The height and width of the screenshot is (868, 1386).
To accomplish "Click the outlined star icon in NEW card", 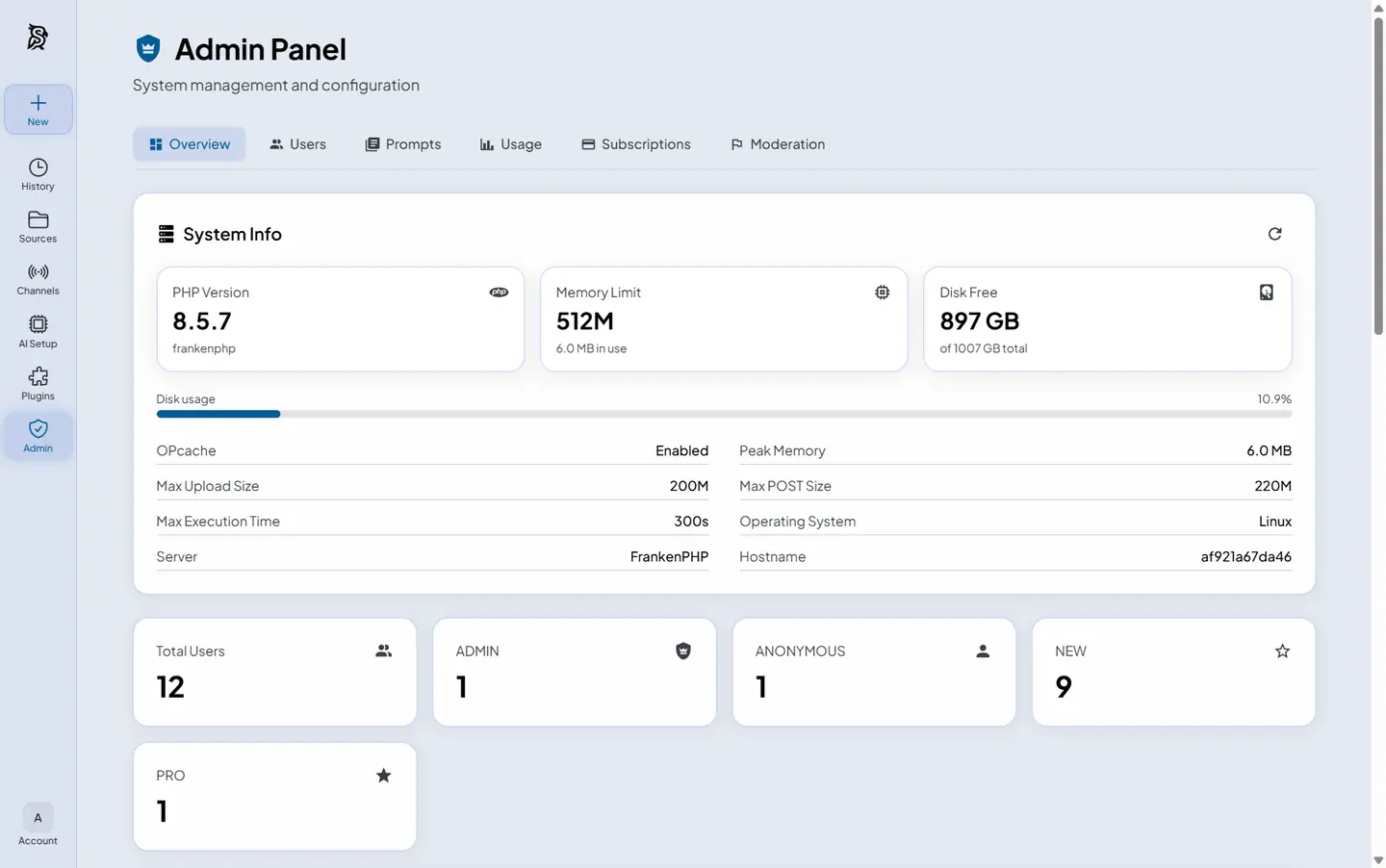I will coord(1282,651).
